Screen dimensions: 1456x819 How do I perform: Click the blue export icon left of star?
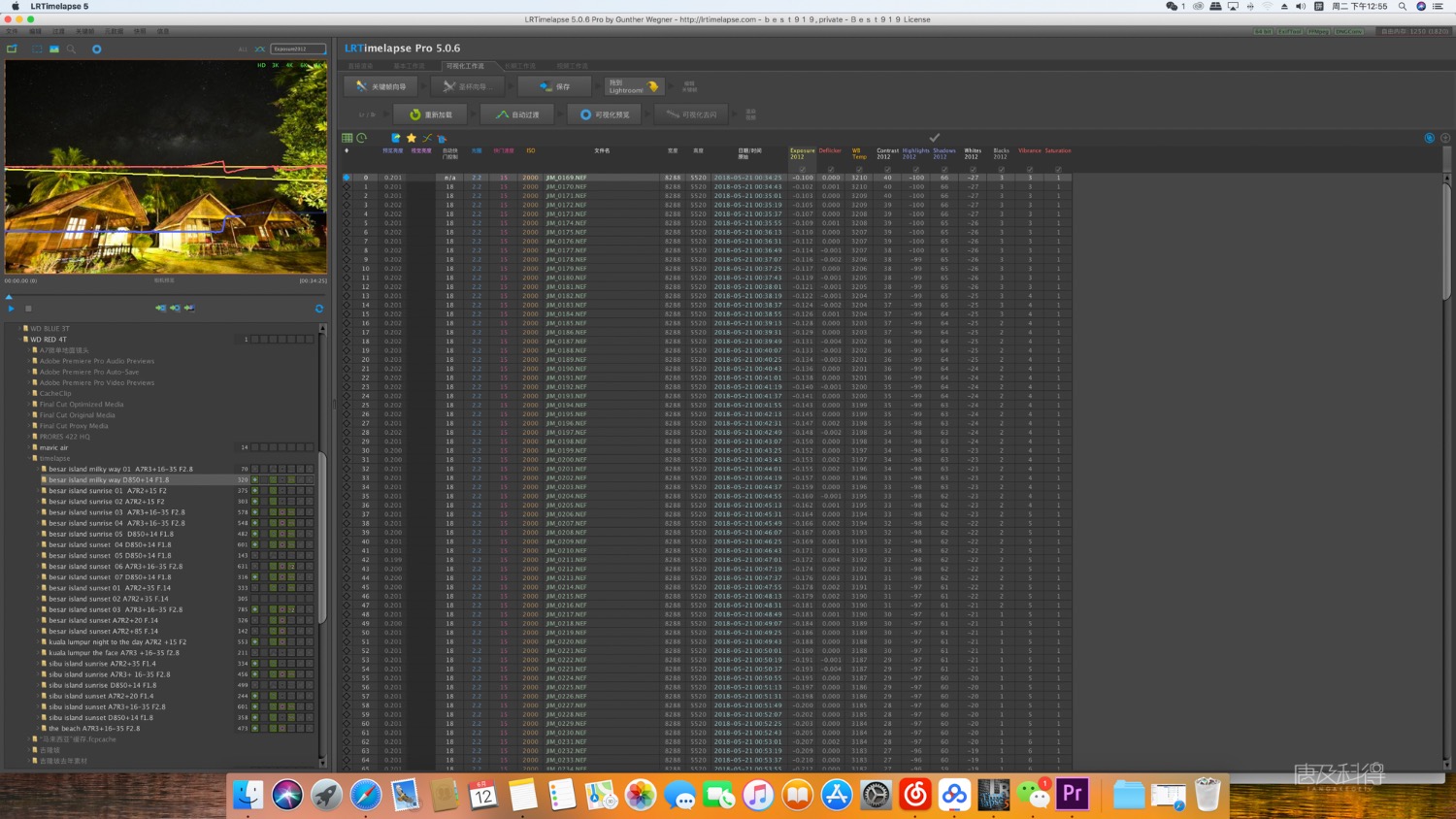point(395,138)
